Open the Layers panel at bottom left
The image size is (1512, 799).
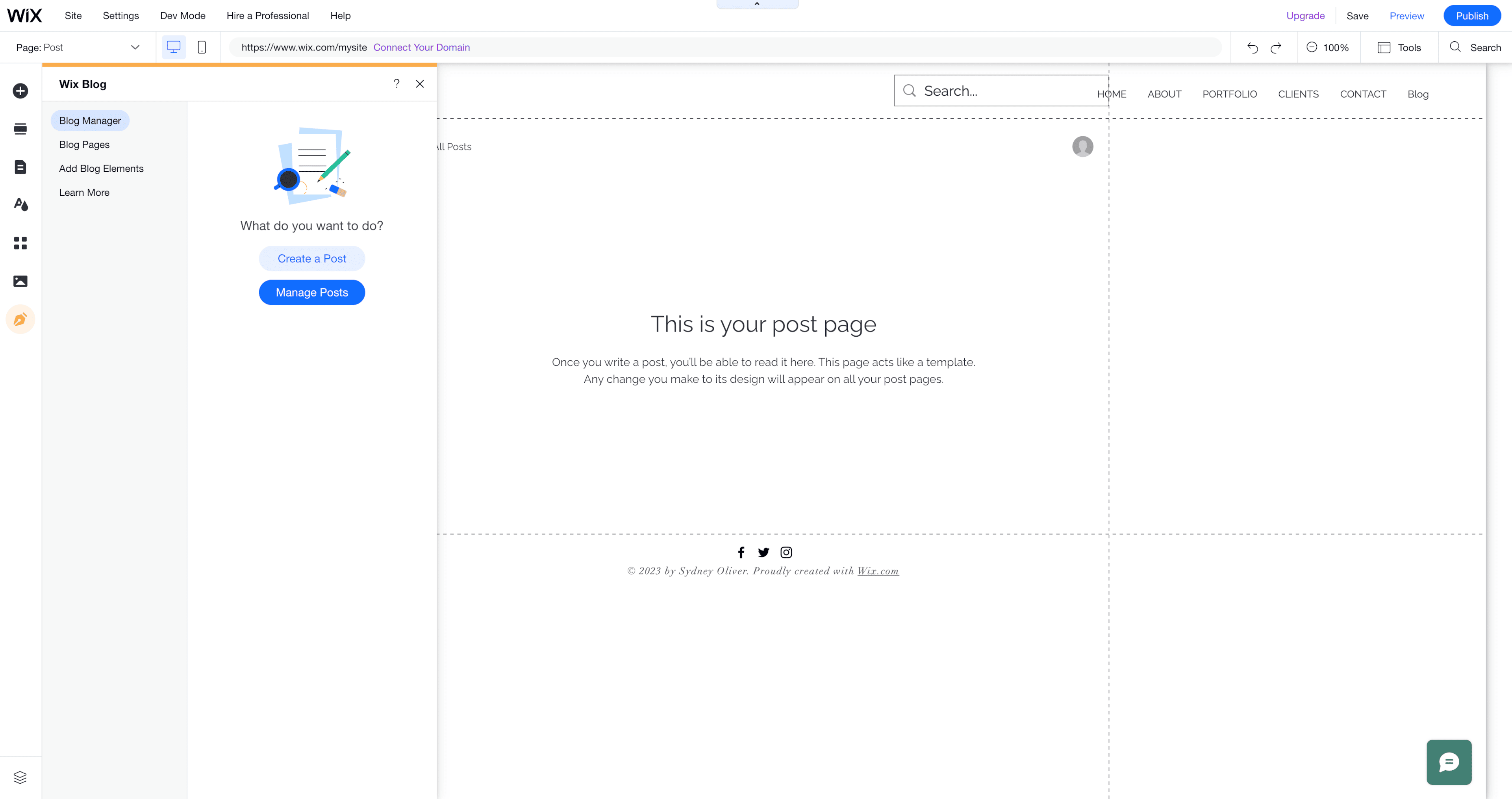coord(20,777)
